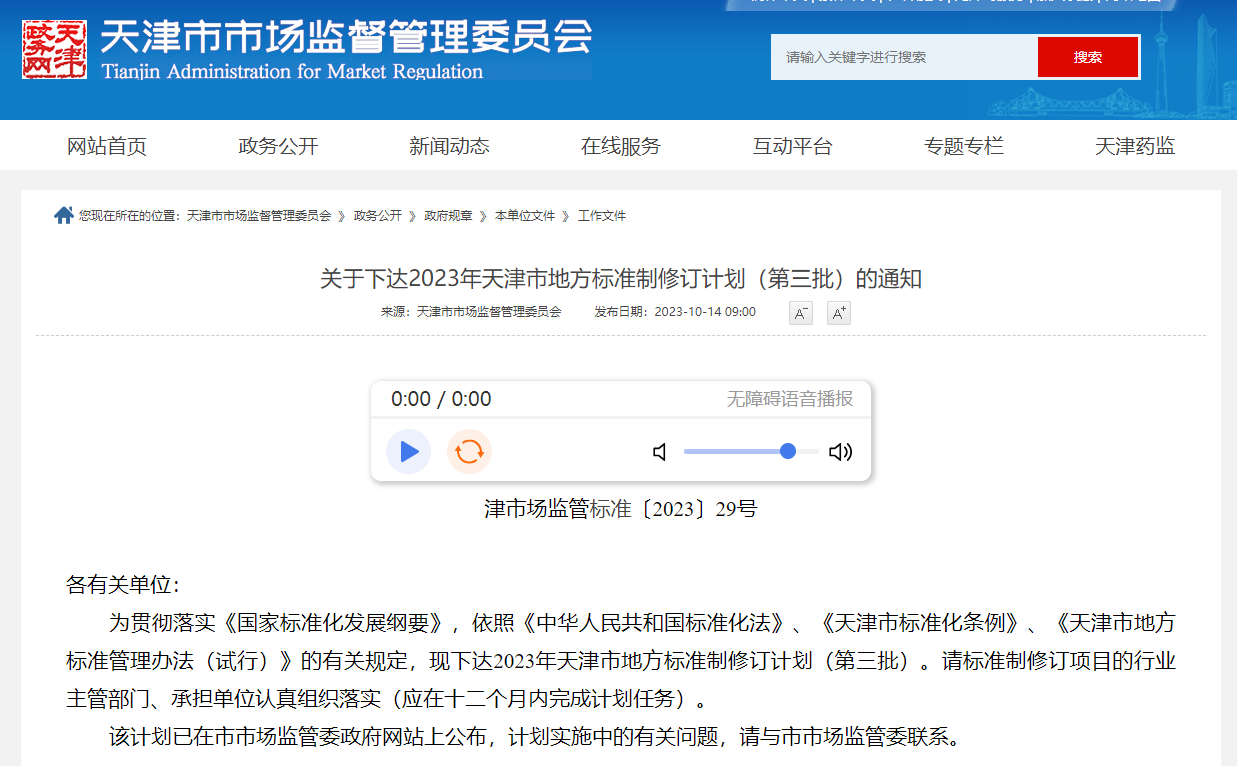Click the orange audio replay icon
Viewport: 1237px width, 766px height.
click(469, 452)
